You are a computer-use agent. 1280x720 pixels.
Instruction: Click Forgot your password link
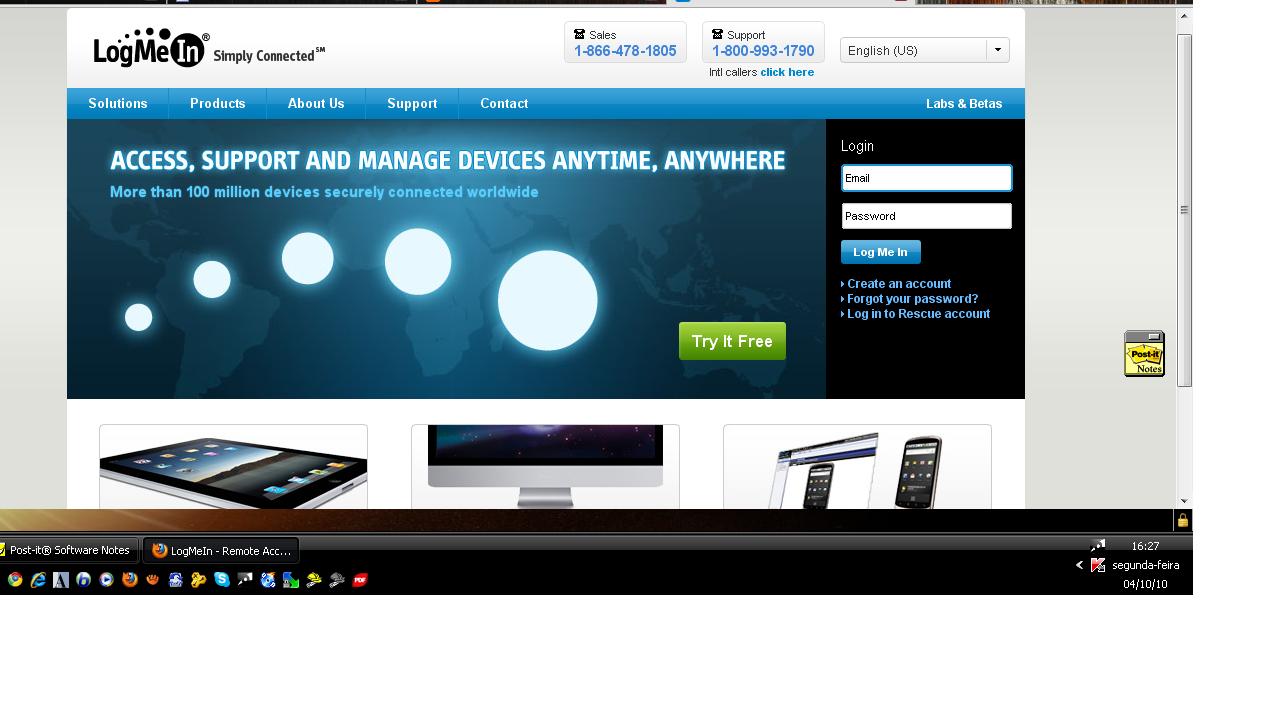pos(912,299)
